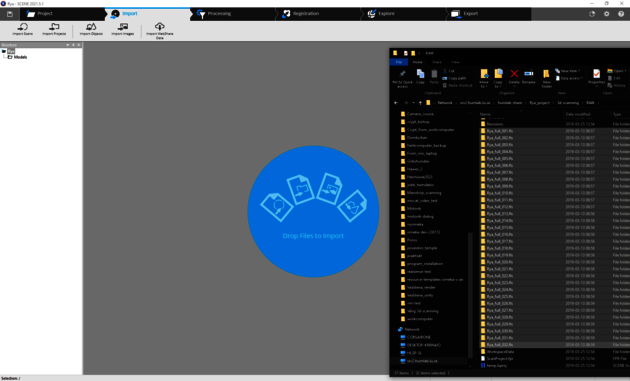Viewport: 630px width, 381px height.
Task: Click the Properties button in Explorer ribbon
Action: 596,76
